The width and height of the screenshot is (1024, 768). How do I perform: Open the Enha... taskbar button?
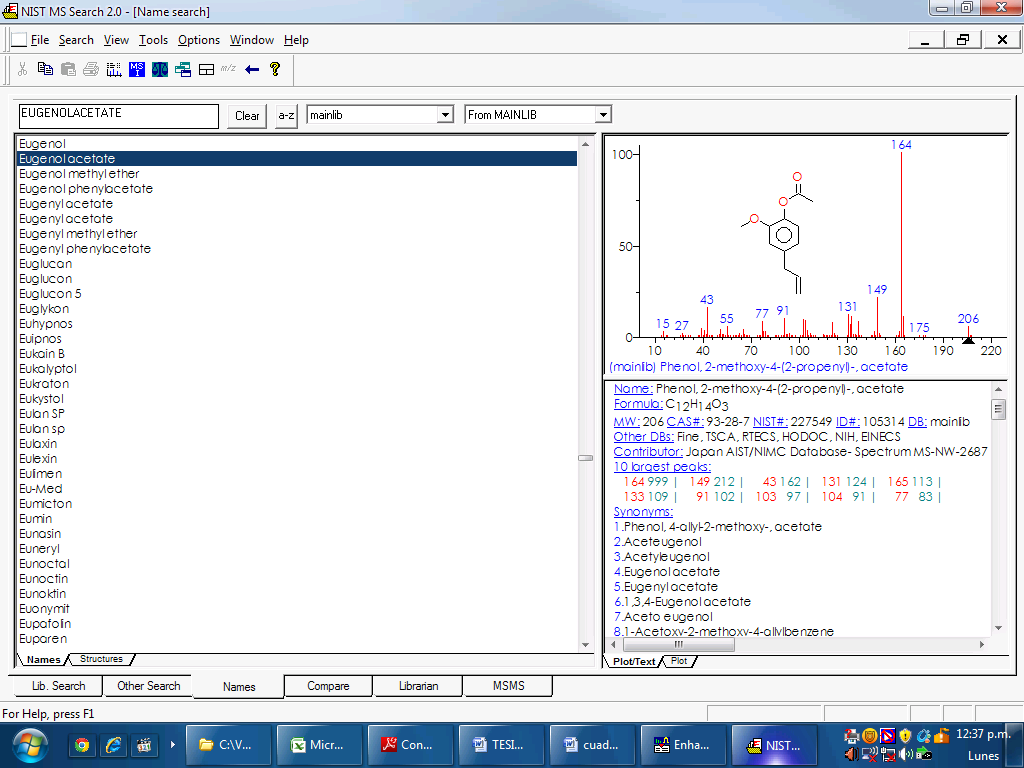[682, 745]
